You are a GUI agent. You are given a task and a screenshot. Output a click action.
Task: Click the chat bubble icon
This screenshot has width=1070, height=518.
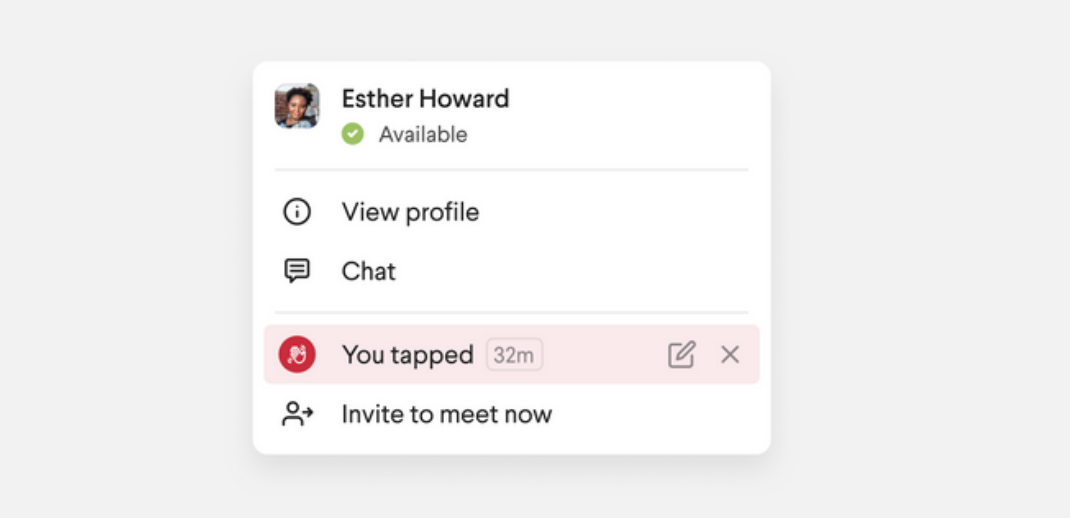297,271
